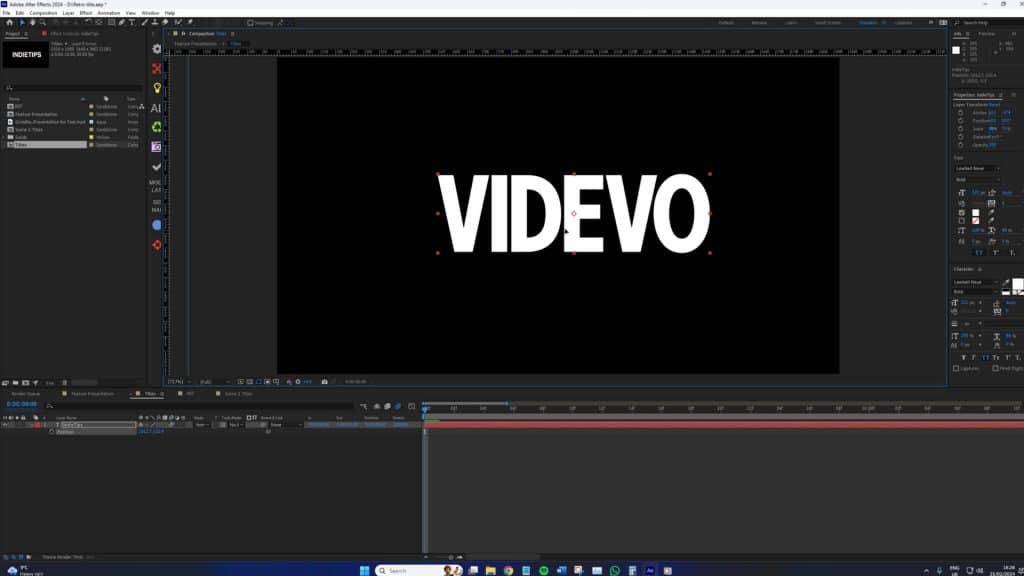Click the trash icon in the Project panel

[x=64, y=383]
